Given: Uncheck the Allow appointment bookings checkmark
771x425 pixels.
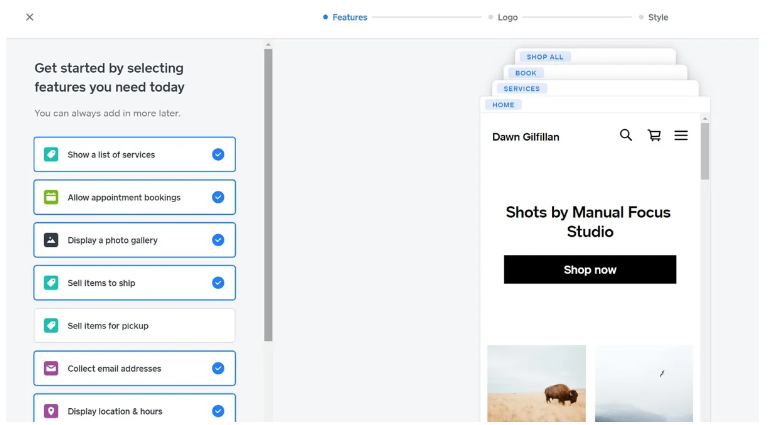Looking at the screenshot, I should point(218,197).
